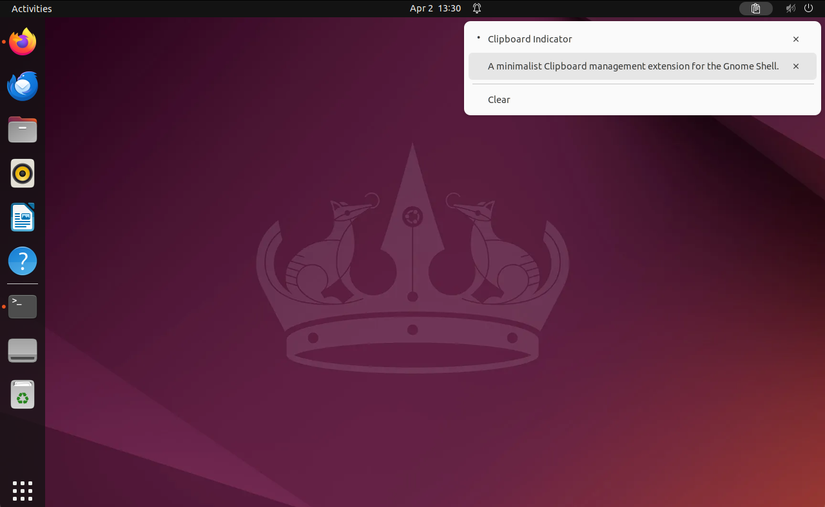825x507 pixels.
Task: Open the Help application
Action: pos(23,261)
